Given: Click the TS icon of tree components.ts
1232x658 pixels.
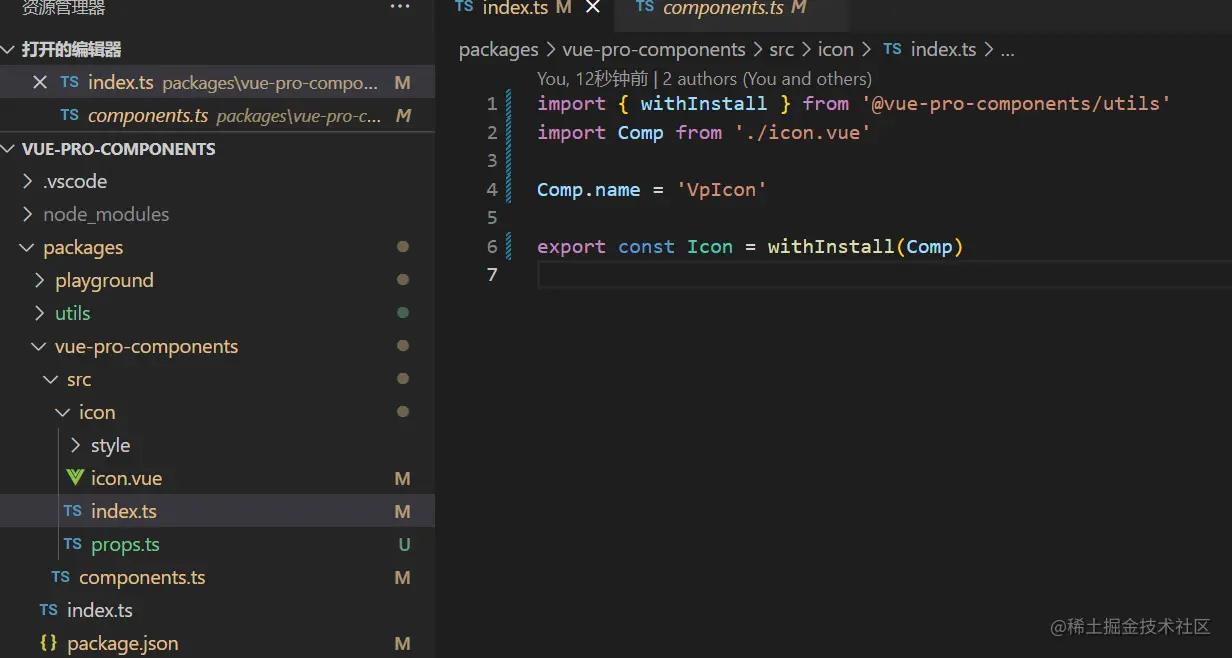Looking at the screenshot, I should [x=61, y=577].
